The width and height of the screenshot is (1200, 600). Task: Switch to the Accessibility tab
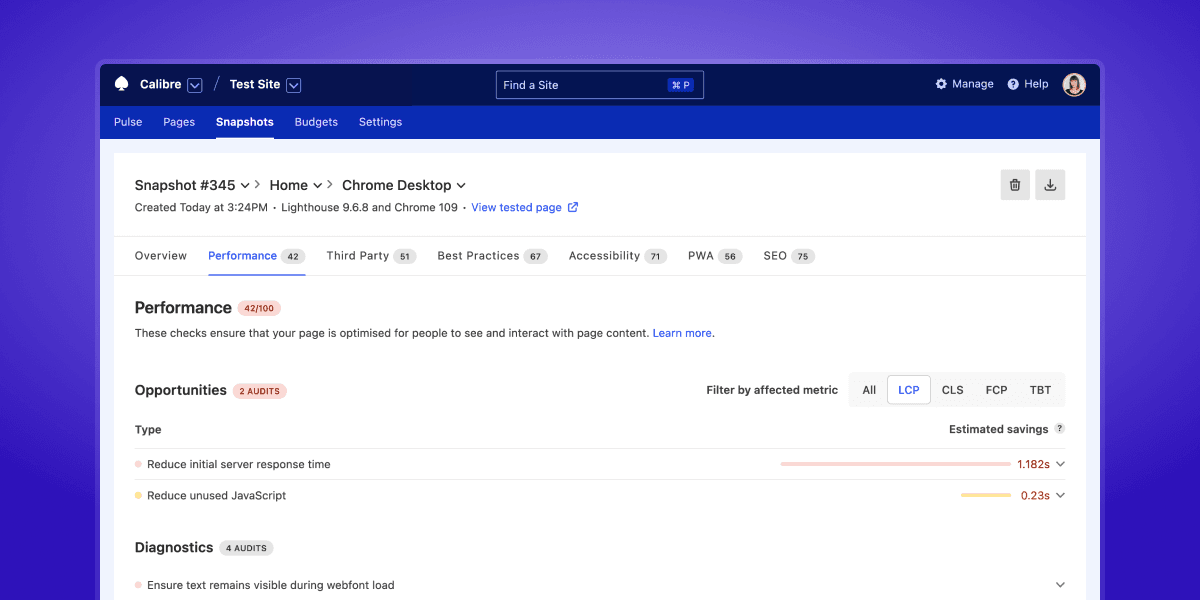click(604, 255)
